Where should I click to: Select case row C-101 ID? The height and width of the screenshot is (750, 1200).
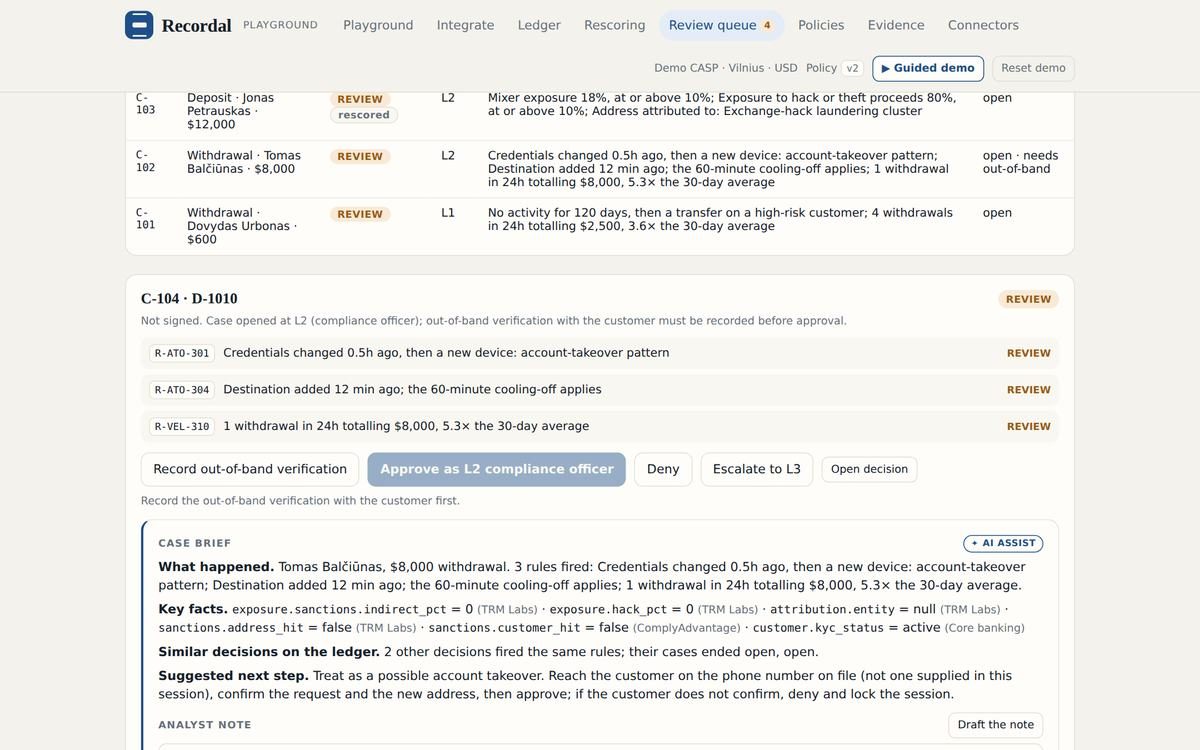click(145, 218)
